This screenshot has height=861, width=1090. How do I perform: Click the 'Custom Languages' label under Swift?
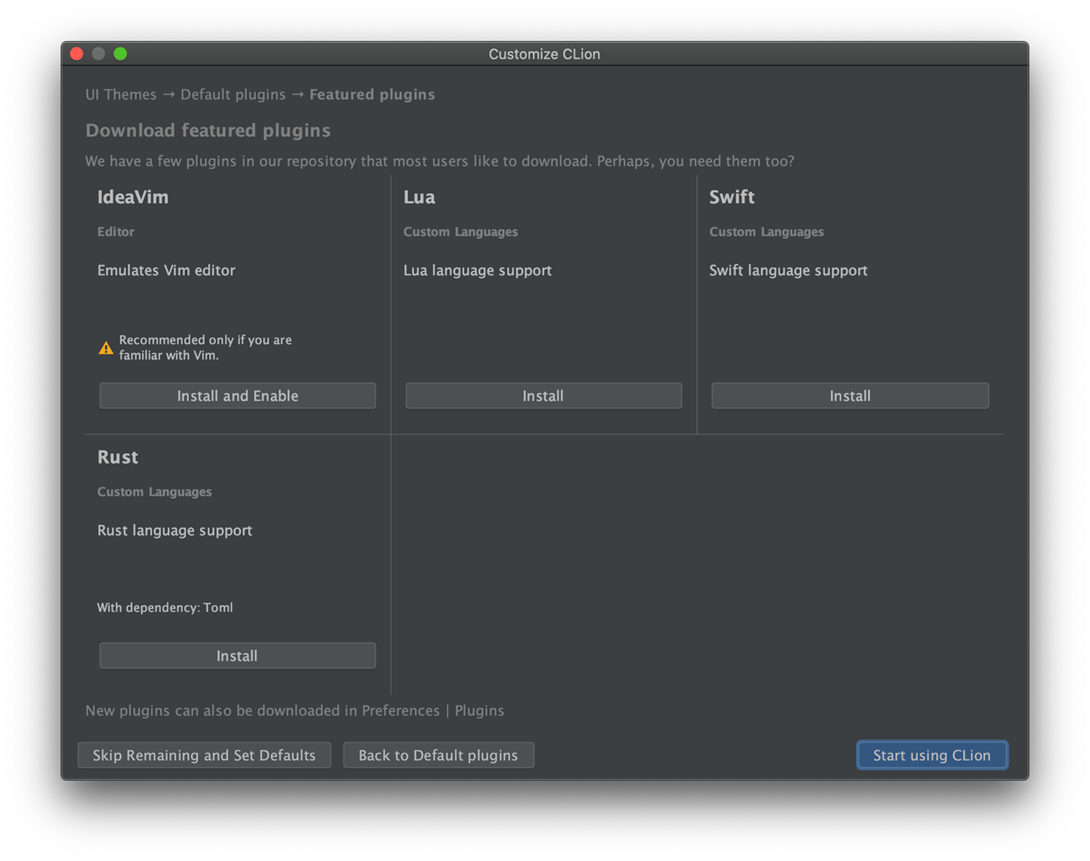[x=766, y=231]
